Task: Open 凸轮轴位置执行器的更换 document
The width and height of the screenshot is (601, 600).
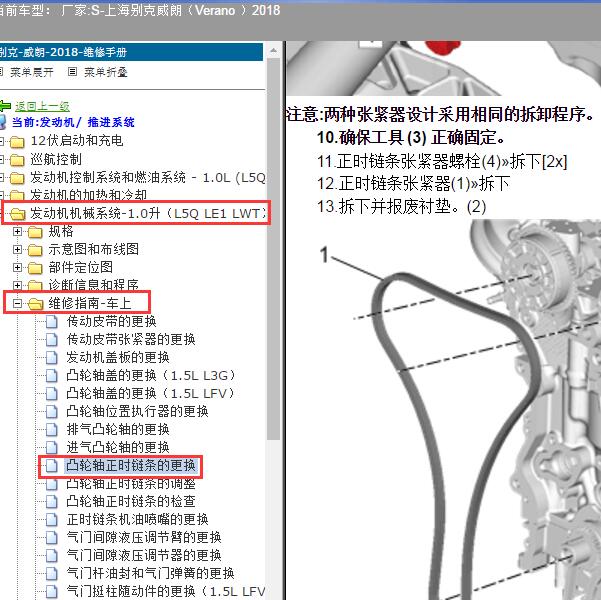Action: (x=137, y=411)
